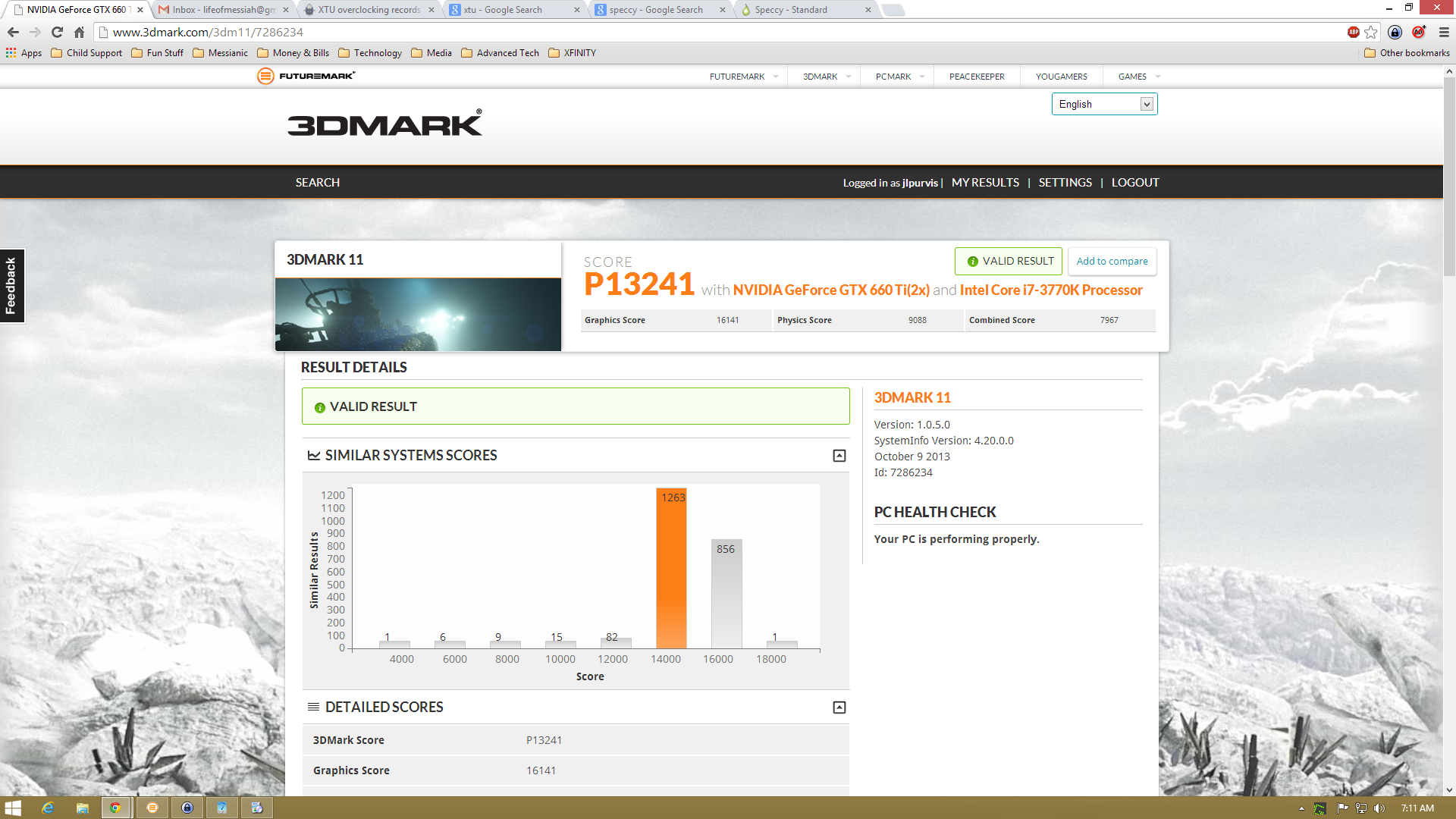The width and height of the screenshot is (1456, 819).
Task: Click the address bar URL field
Action: click(x=720, y=32)
